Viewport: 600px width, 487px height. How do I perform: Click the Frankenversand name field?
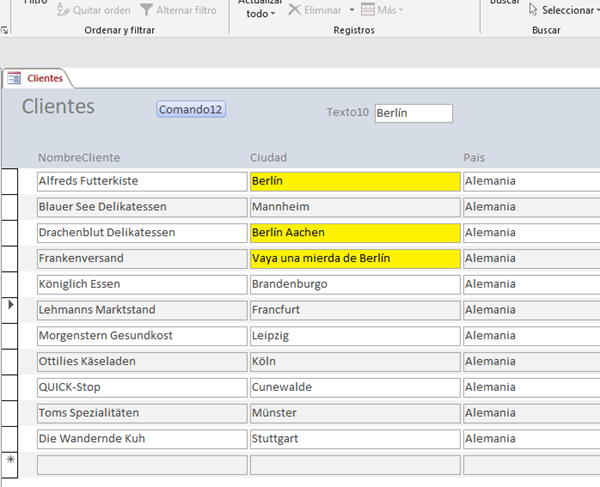[141, 259]
